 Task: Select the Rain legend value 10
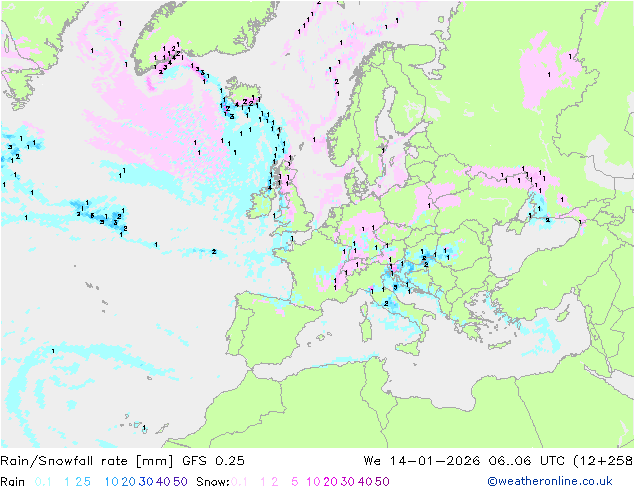coord(111,482)
